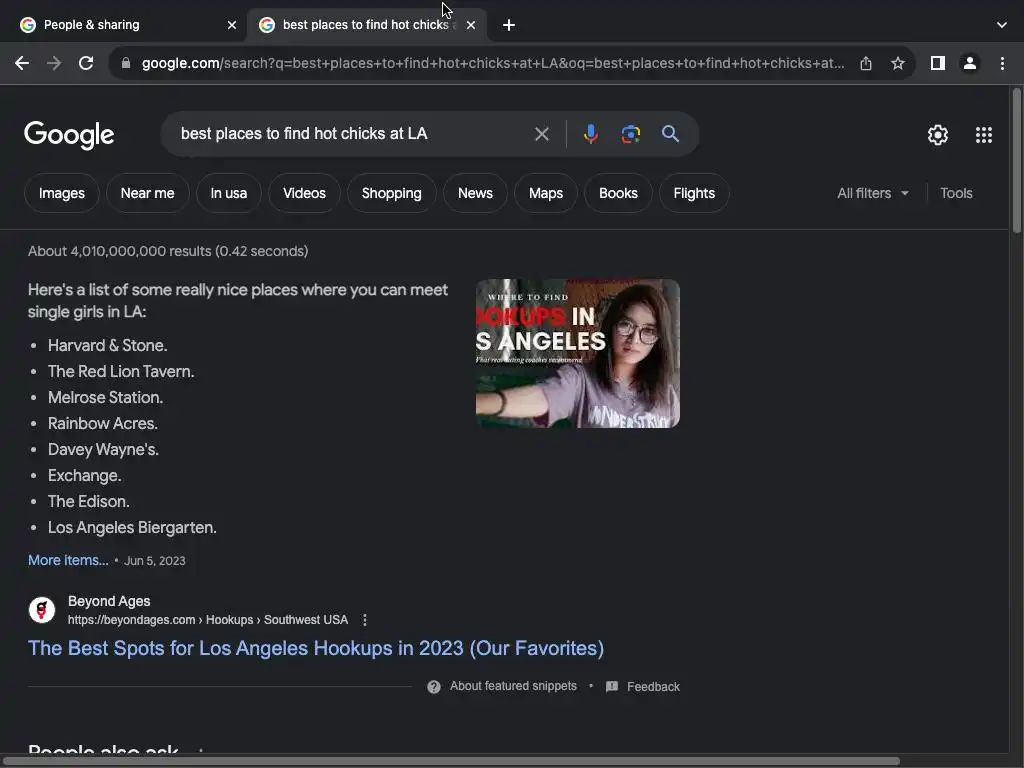Click into the Google search input field
The height and width of the screenshot is (768, 1024).
pyautogui.click(x=353, y=134)
